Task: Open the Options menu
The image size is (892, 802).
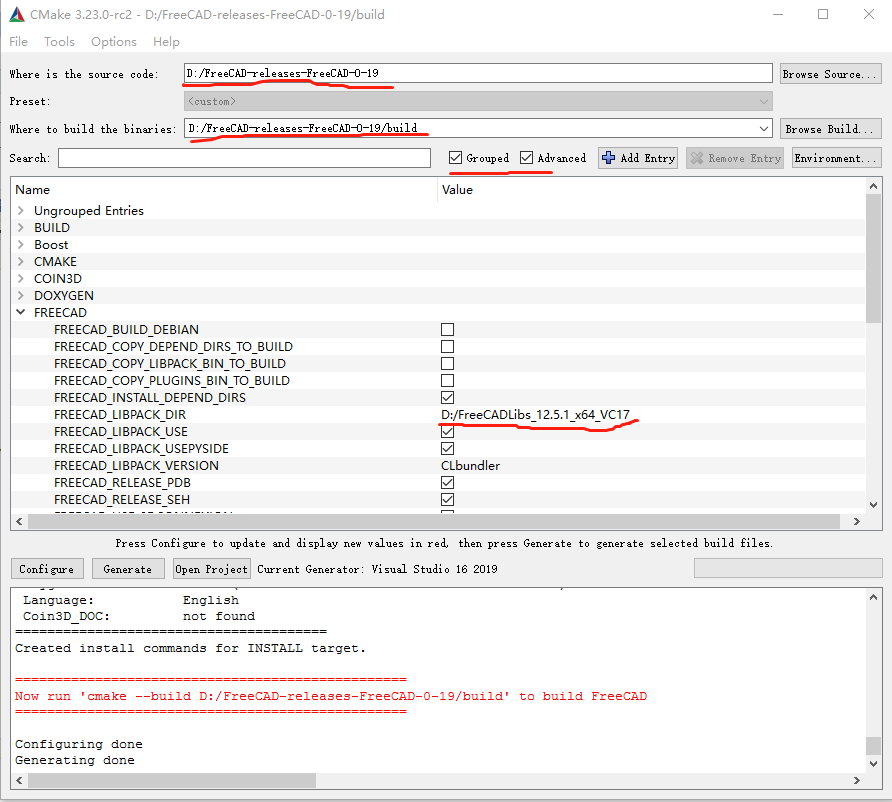Action: (114, 42)
